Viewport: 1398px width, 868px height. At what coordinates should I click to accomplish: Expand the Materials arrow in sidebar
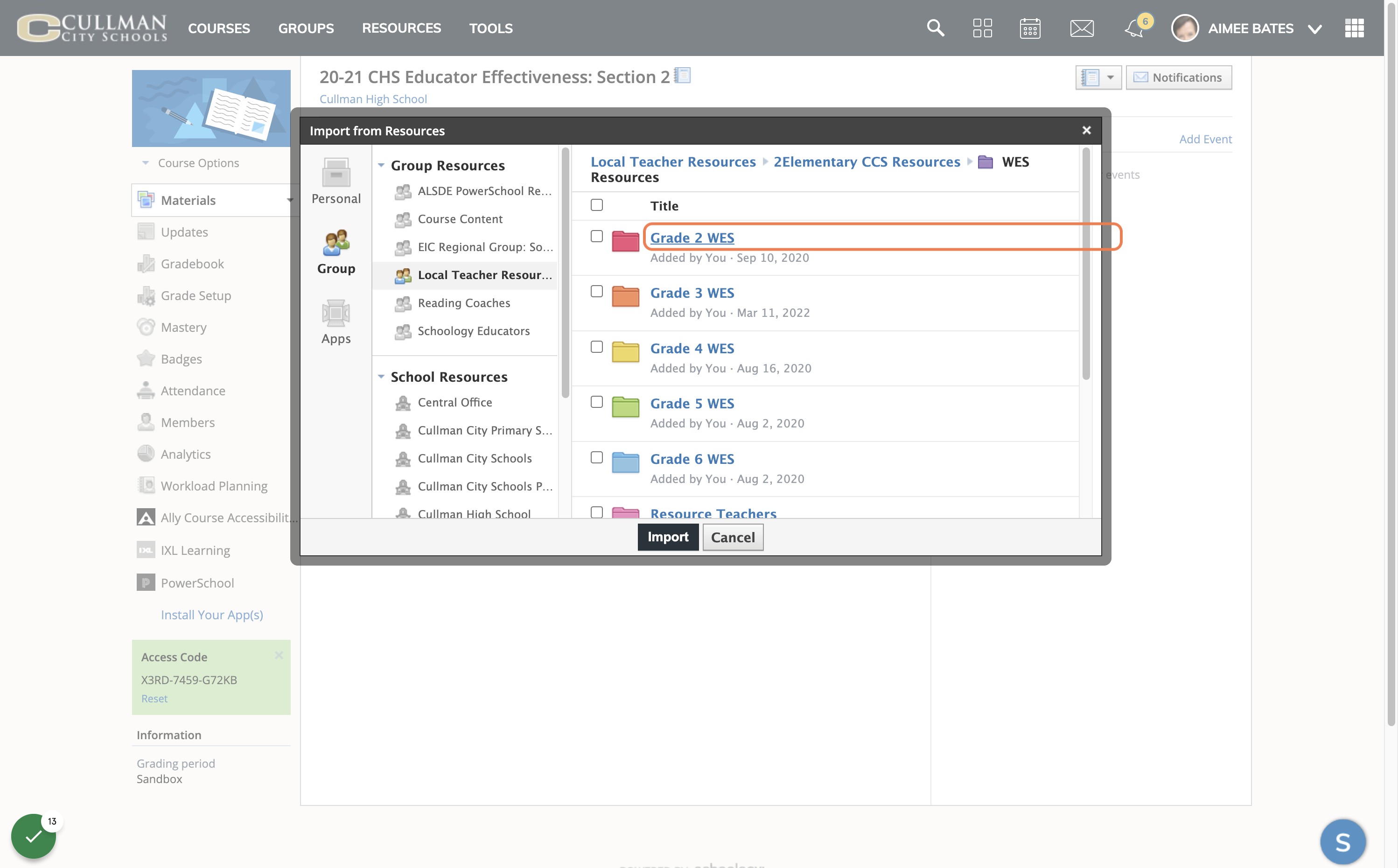[290, 200]
